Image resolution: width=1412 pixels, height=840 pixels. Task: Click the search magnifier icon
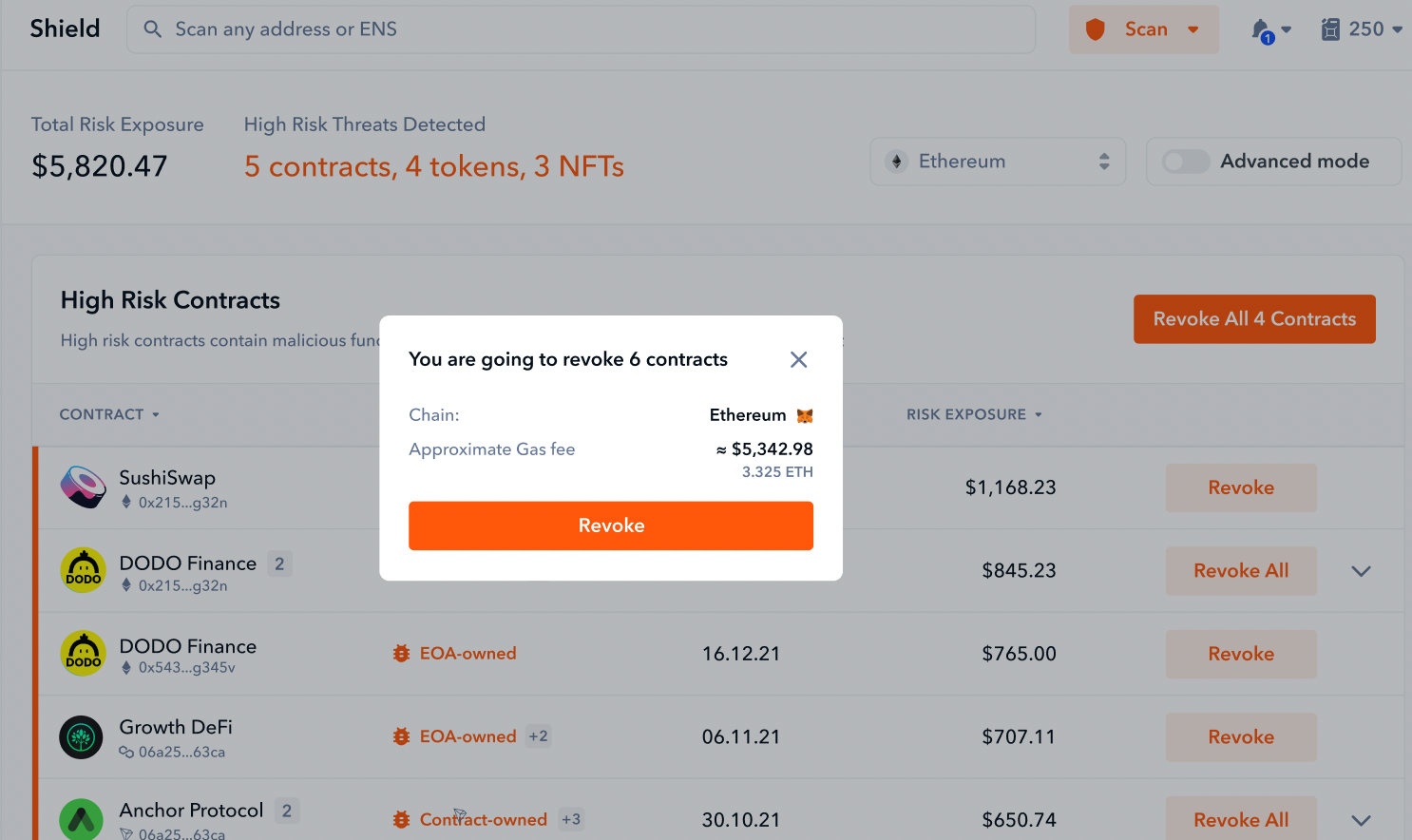[152, 29]
